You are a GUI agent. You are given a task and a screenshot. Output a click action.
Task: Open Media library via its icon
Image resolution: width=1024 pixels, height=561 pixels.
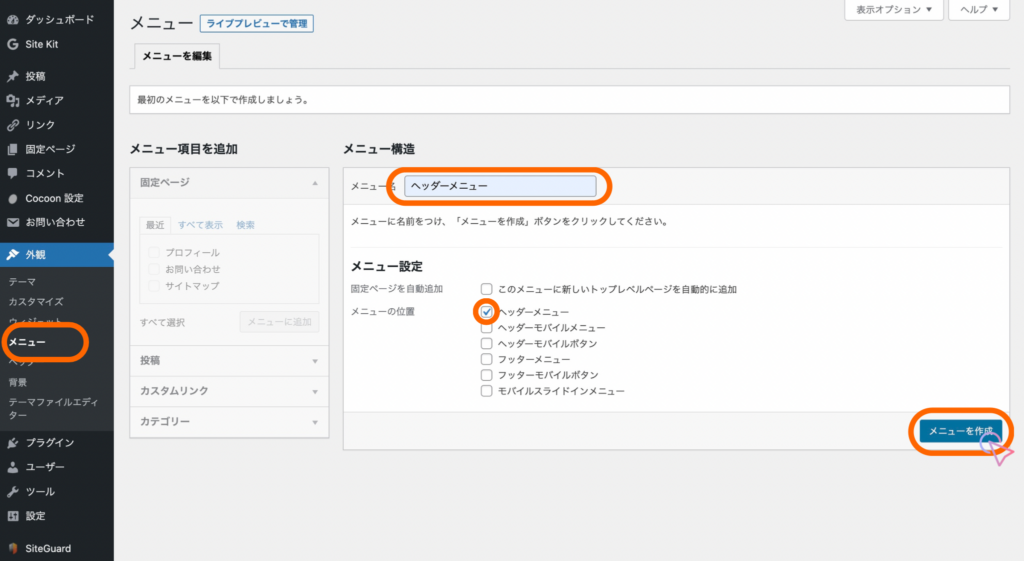(12, 100)
